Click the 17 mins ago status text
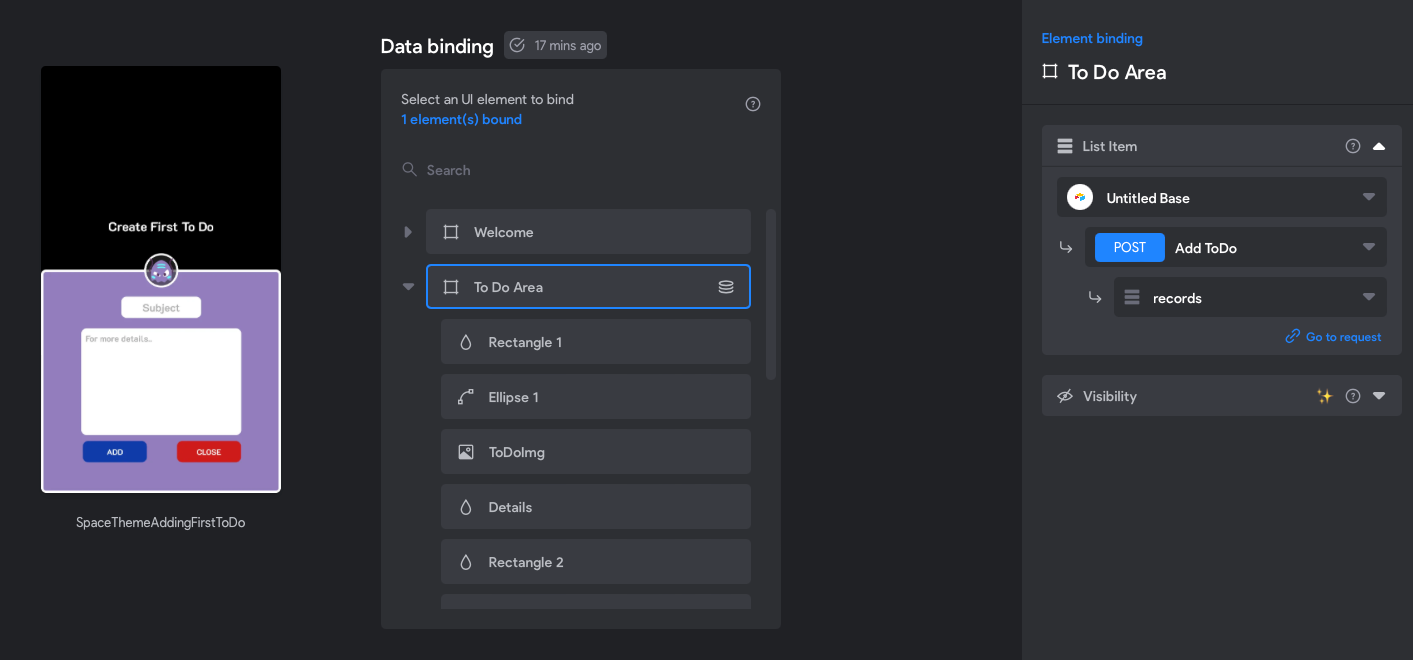The image size is (1413, 660). [x=568, y=45]
